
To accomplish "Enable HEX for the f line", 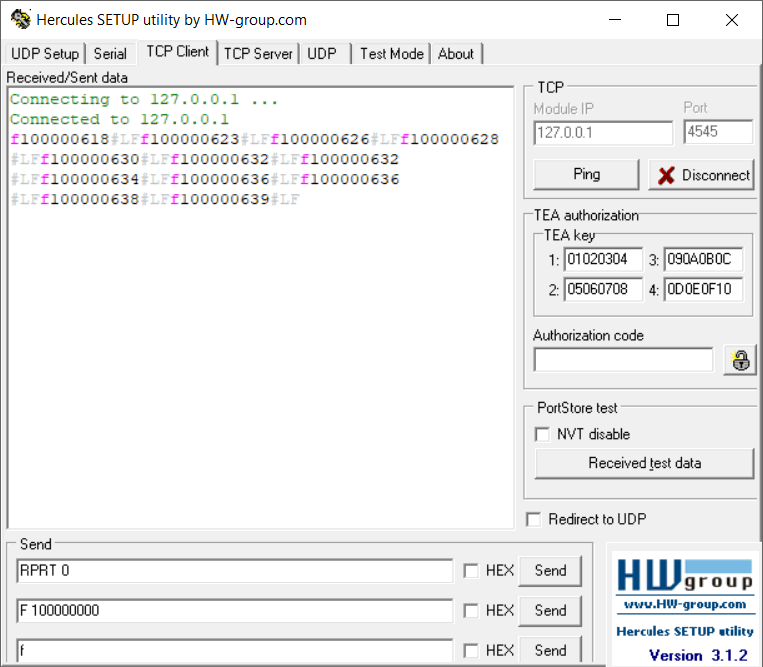I will (x=471, y=650).
